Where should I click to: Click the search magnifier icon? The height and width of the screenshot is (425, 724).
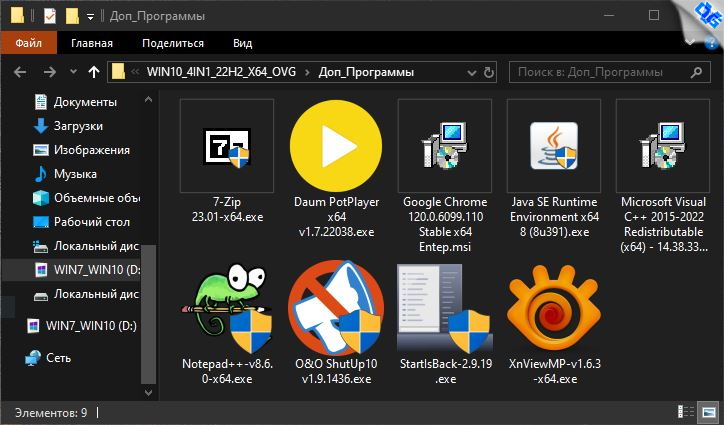click(696, 72)
